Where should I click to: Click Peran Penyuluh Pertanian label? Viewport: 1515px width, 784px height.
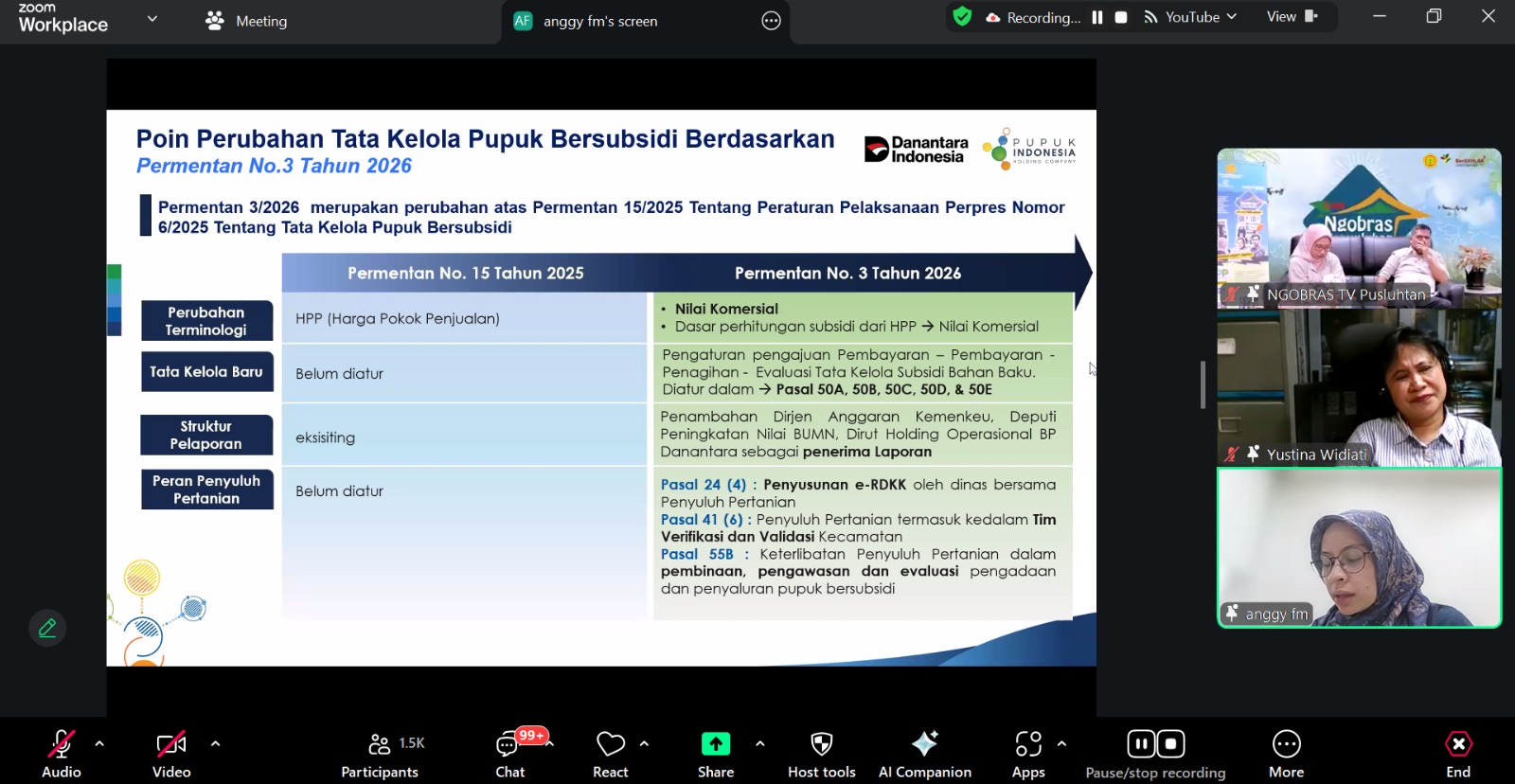click(x=206, y=490)
